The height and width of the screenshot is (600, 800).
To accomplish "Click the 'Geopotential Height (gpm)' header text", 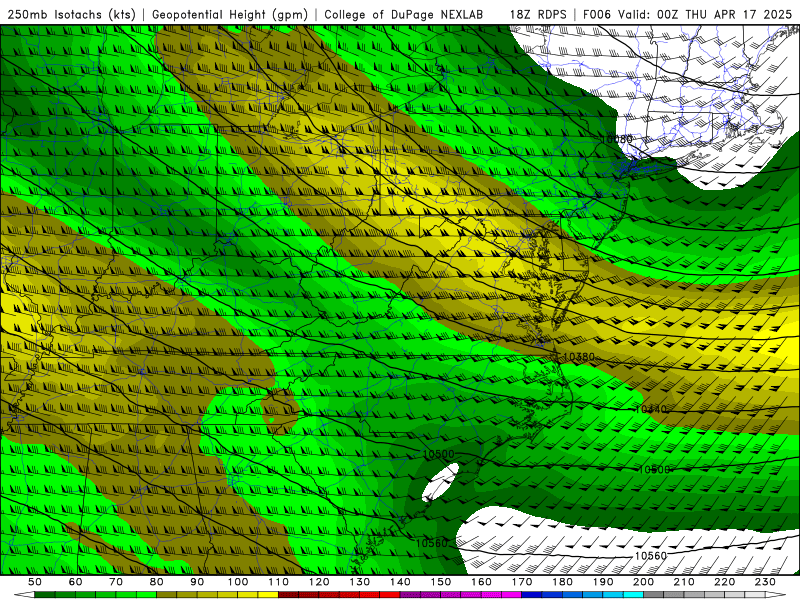I will pyautogui.click(x=230, y=14).
